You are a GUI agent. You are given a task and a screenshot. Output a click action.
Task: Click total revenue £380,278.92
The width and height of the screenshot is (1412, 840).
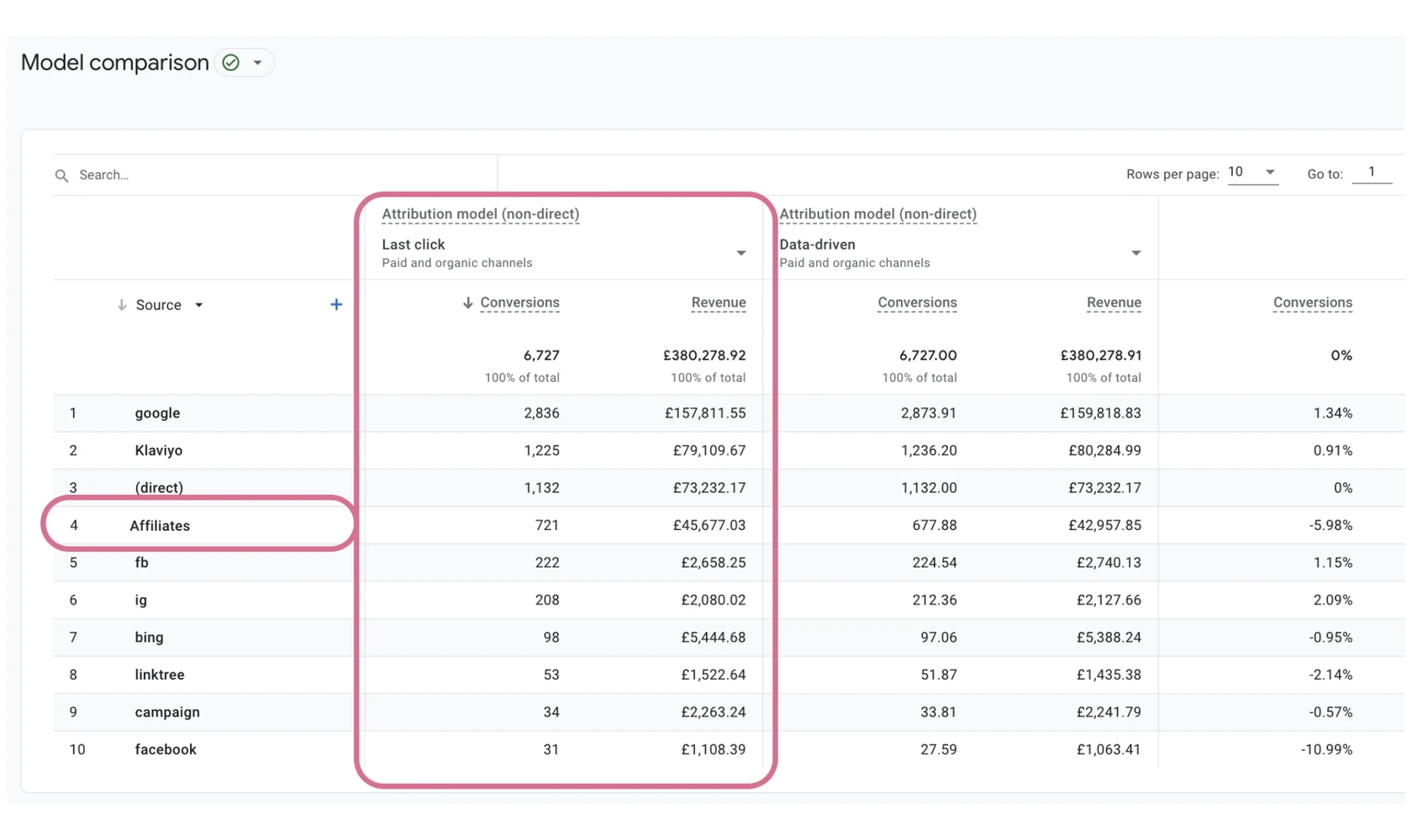click(704, 355)
